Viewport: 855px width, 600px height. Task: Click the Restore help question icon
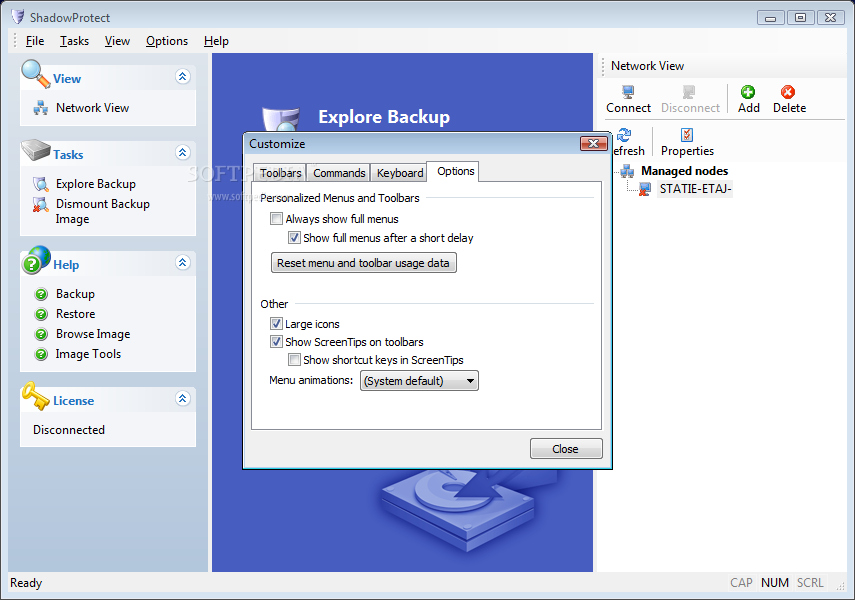[x=41, y=314]
